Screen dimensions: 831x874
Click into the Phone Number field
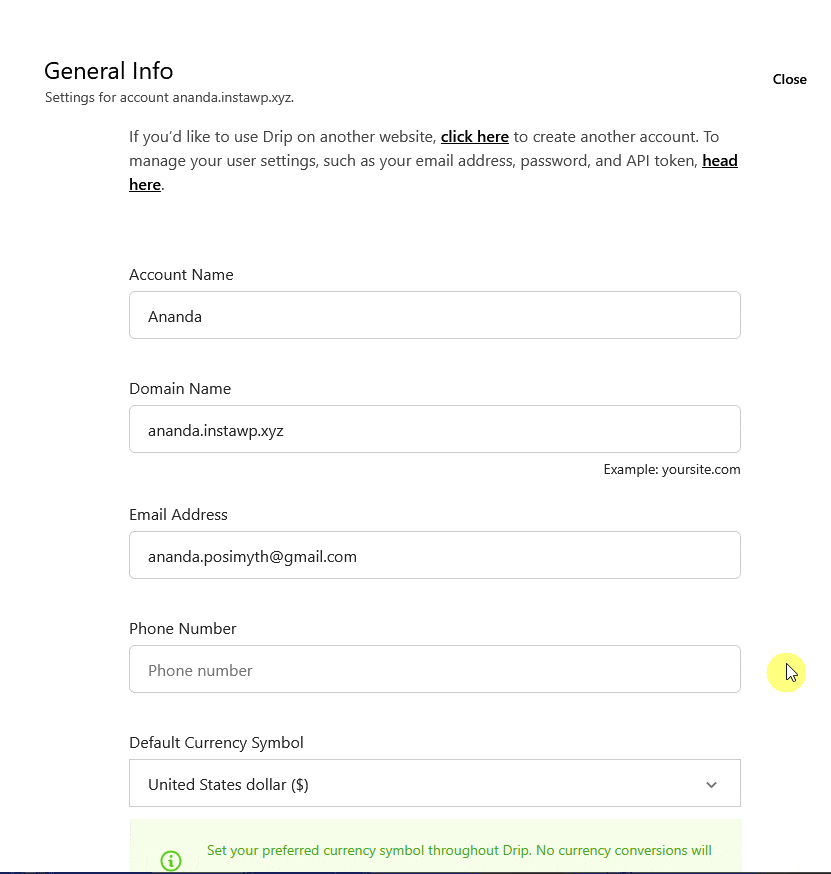434,669
